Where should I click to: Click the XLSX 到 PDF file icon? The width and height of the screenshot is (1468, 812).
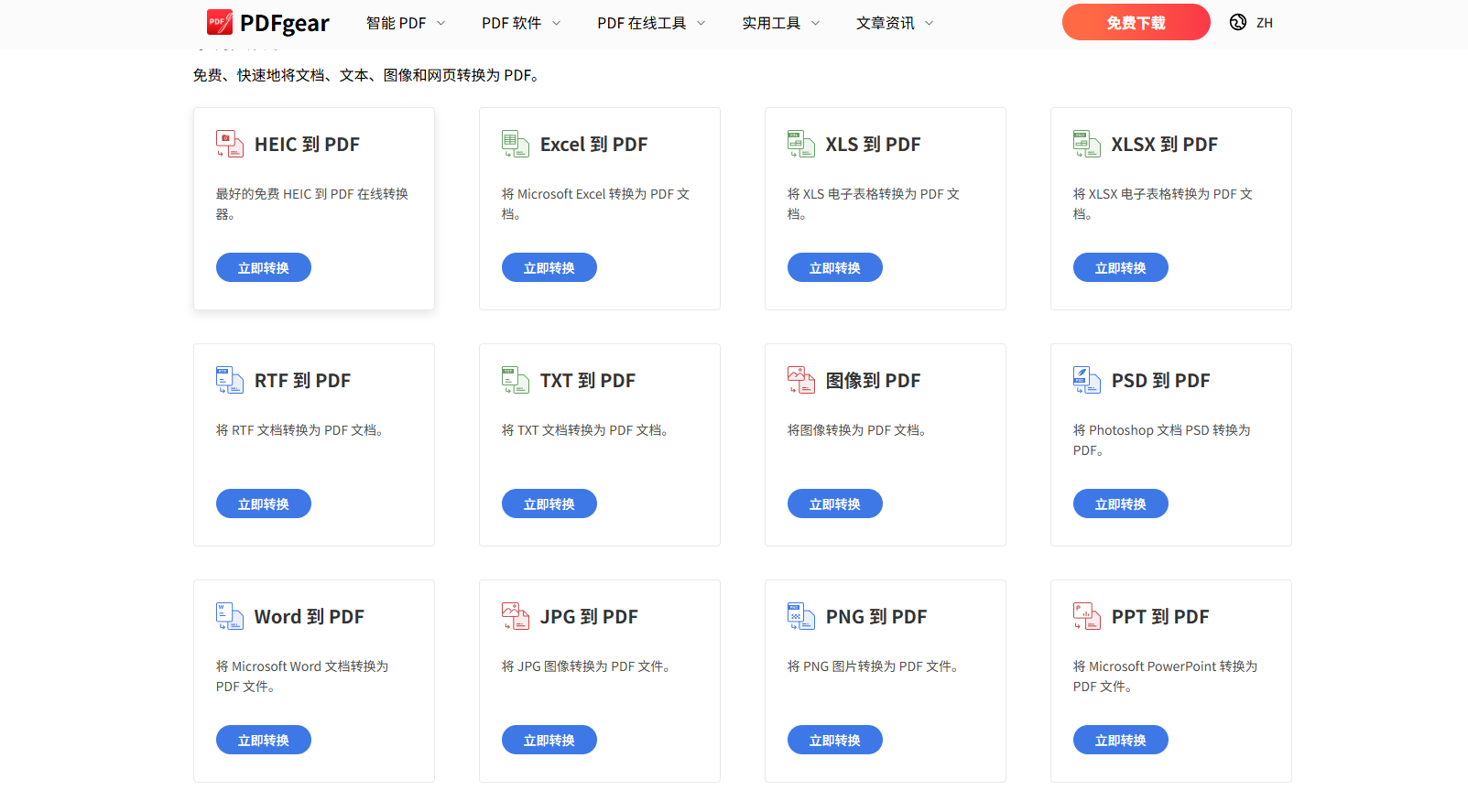1087,144
